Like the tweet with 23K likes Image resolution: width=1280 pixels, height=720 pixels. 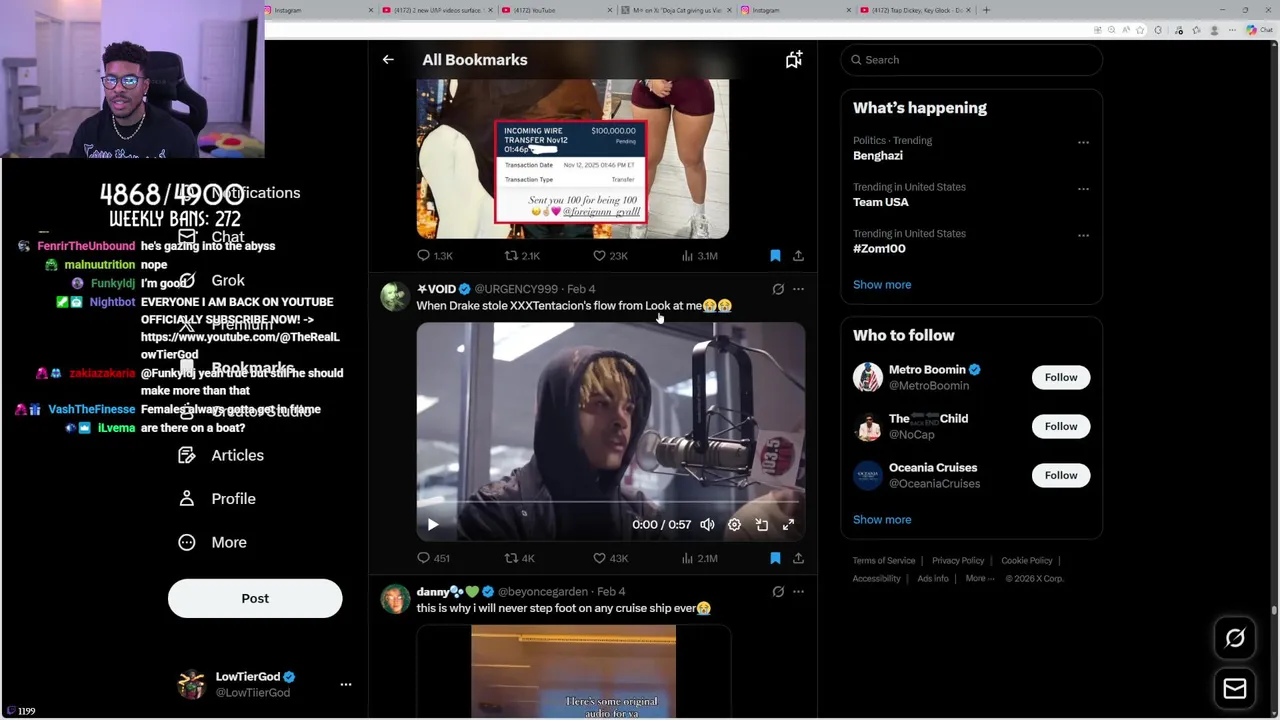click(610, 256)
